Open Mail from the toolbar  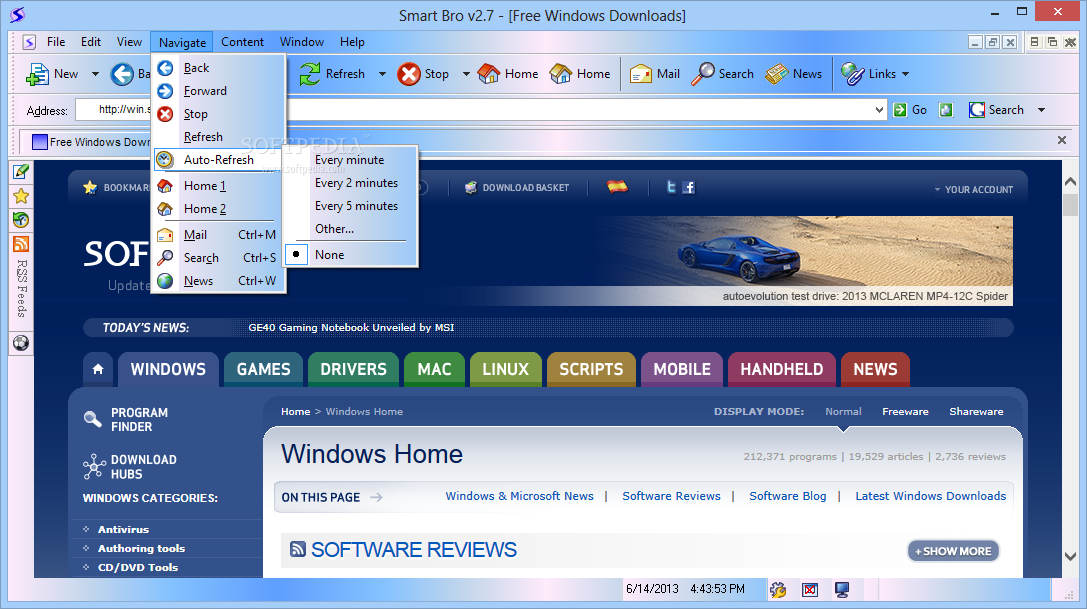point(654,74)
